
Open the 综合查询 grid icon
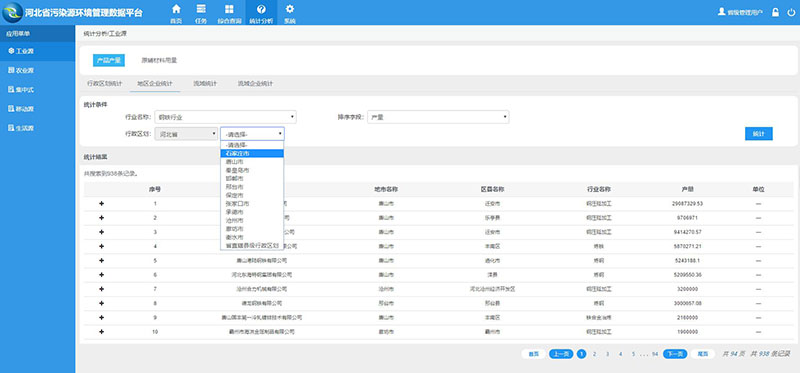click(229, 13)
